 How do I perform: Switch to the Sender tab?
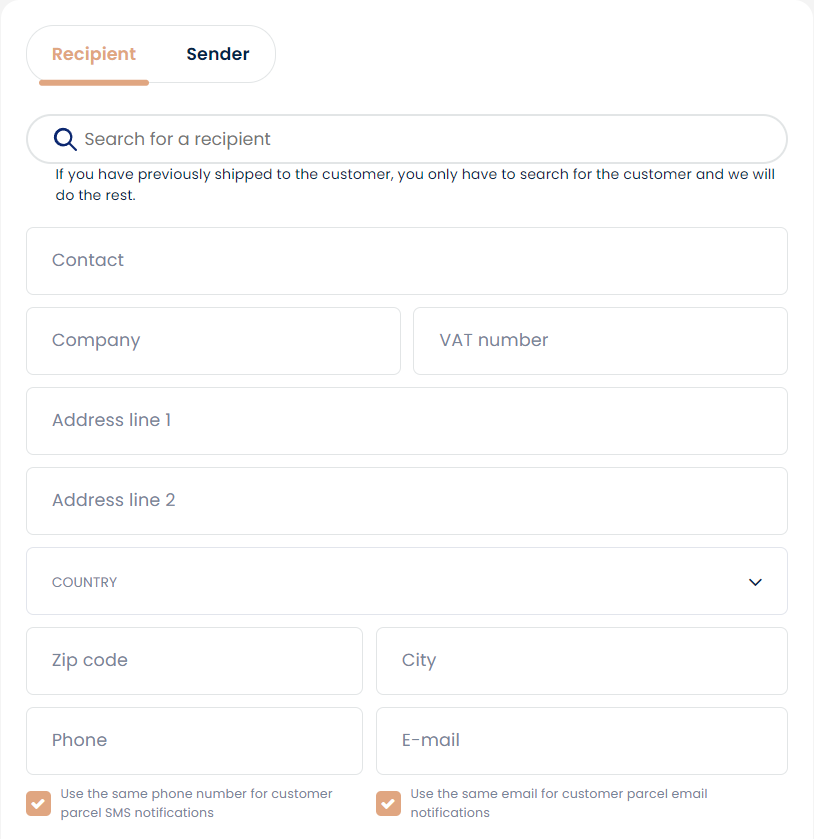coord(218,54)
